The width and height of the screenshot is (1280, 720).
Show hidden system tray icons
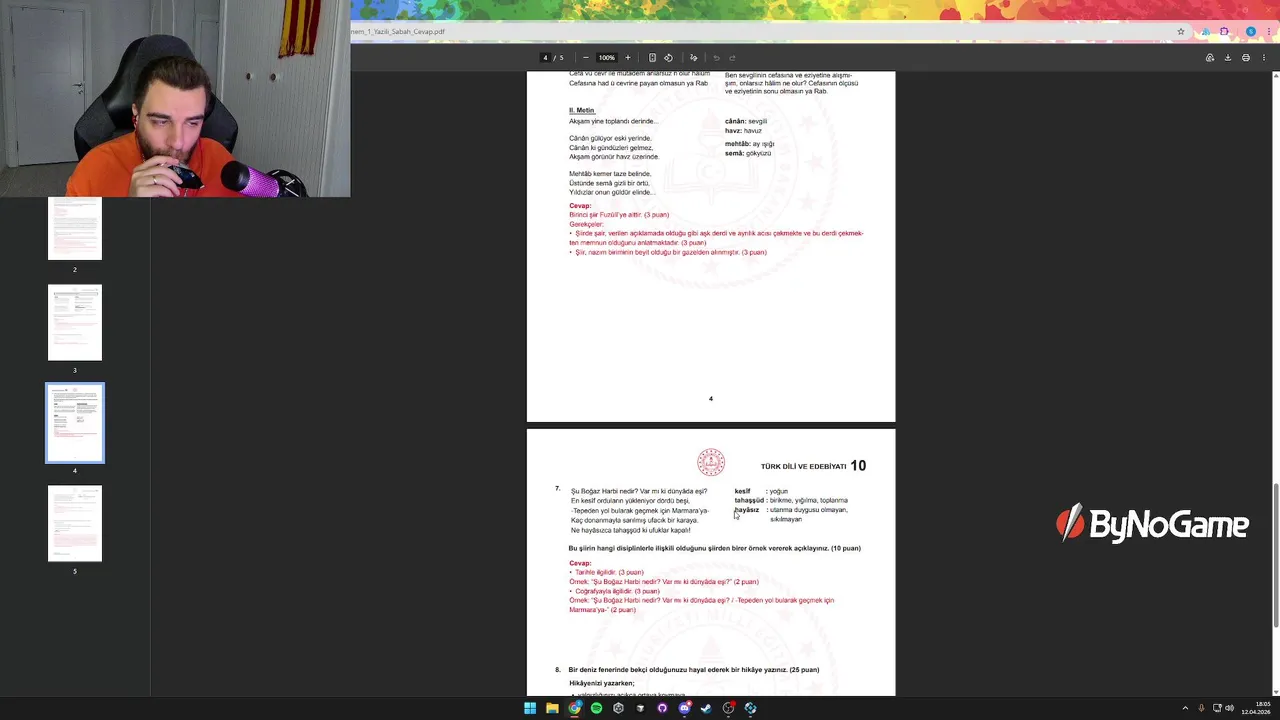click(x=1185, y=708)
